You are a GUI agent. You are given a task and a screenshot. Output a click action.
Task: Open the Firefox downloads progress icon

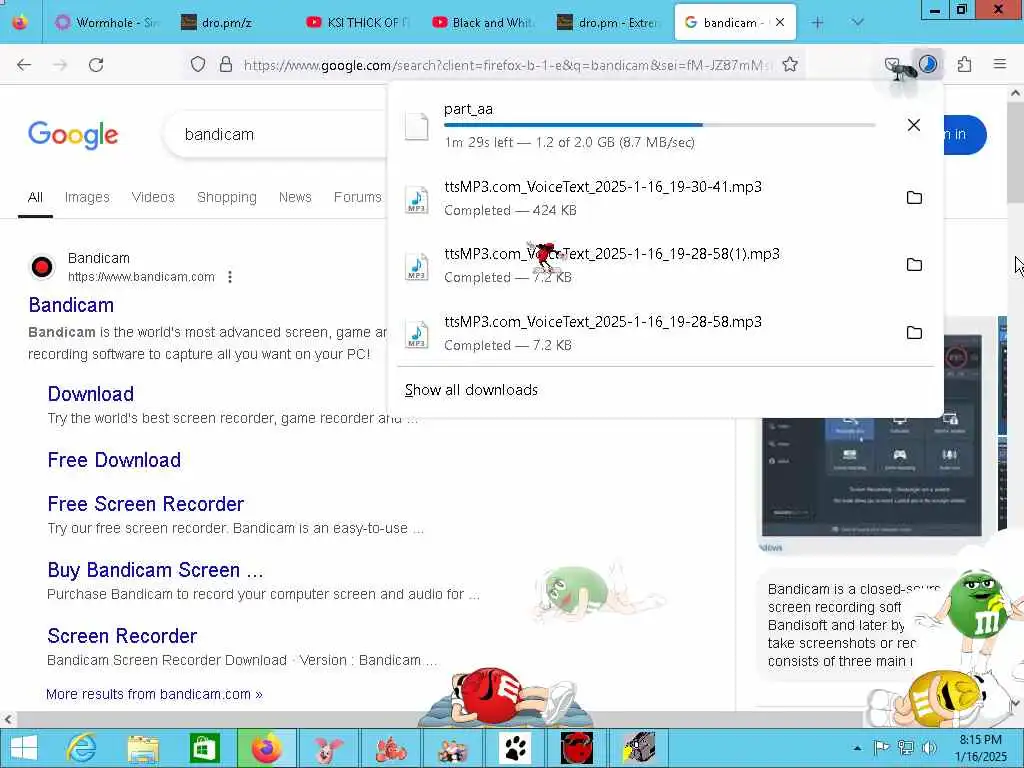[x=928, y=64]
